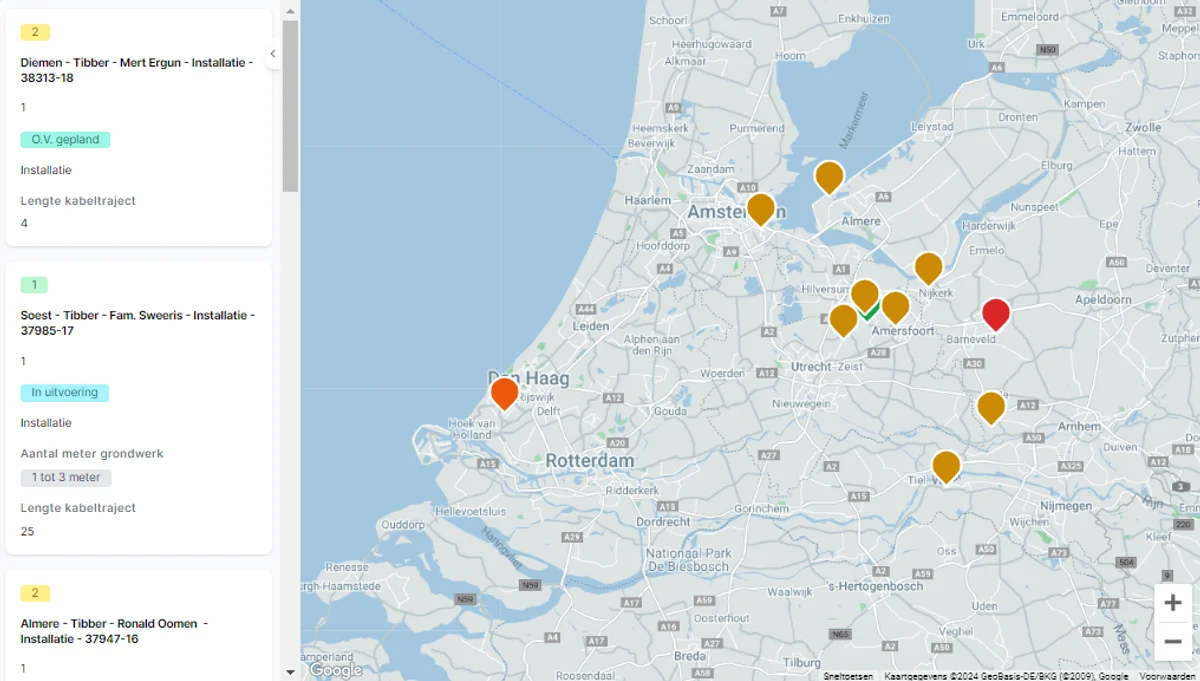Open the Sneltoetsen keyboard shortcuts link
Screen dimensions: 1200x681
[848, 676]
